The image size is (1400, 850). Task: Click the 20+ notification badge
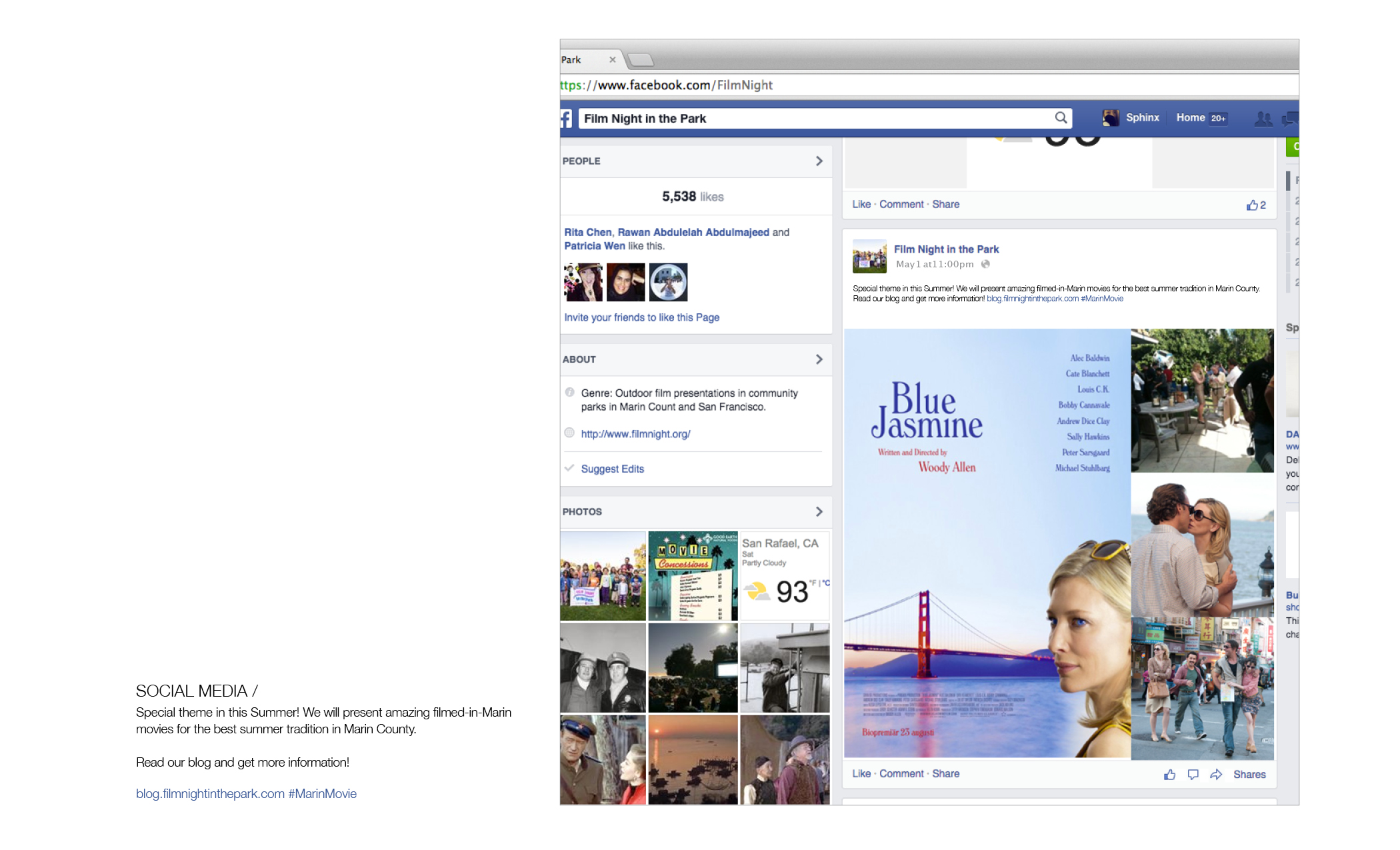pyautogui.click(x=1218, y=118)
